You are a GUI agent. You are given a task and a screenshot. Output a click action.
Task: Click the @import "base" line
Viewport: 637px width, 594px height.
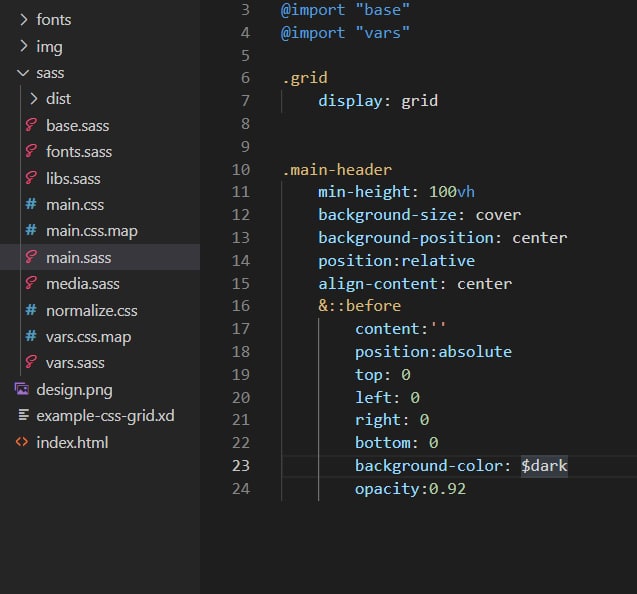pyautogui.click(x=345, y=10)
